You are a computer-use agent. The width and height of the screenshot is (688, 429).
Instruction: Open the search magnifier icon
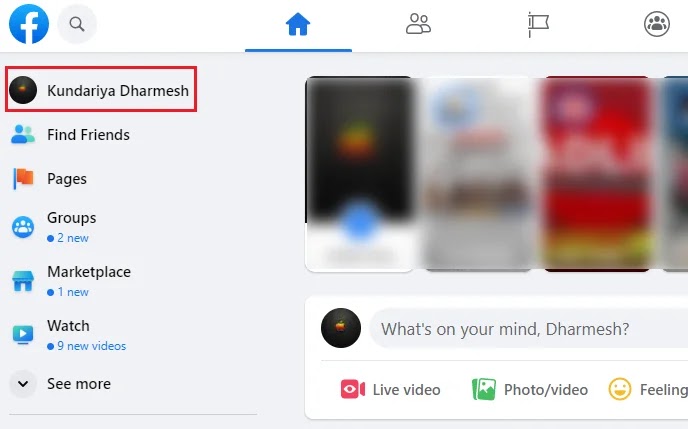tap(77, 24)
